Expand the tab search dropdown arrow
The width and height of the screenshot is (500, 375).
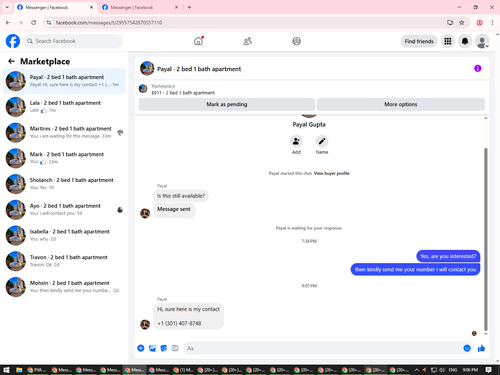tap(7, 7)
